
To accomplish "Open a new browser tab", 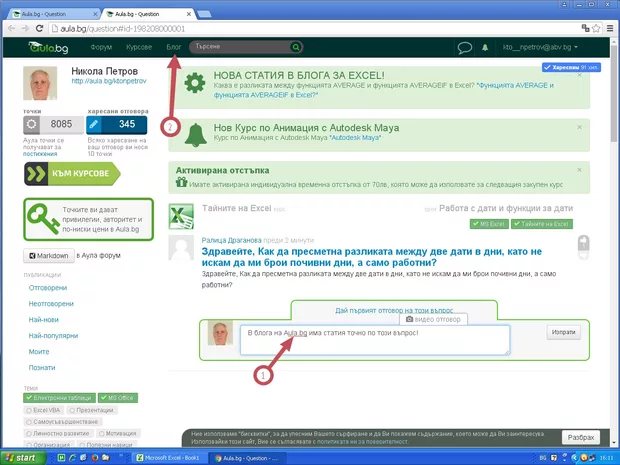I will pyautogui.click(x=204, y=14).
